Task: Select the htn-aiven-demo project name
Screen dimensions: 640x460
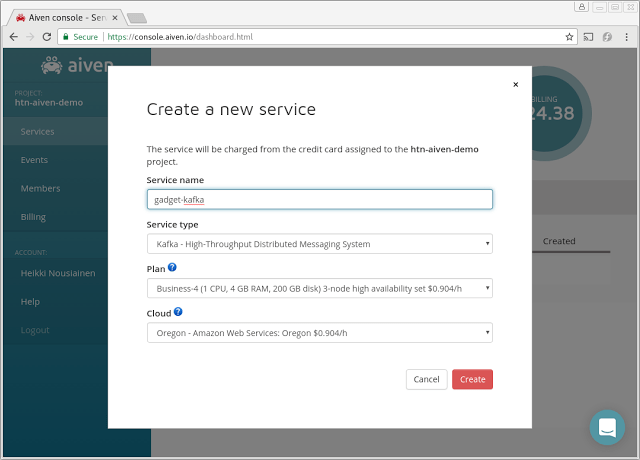Action: point(49,102)
